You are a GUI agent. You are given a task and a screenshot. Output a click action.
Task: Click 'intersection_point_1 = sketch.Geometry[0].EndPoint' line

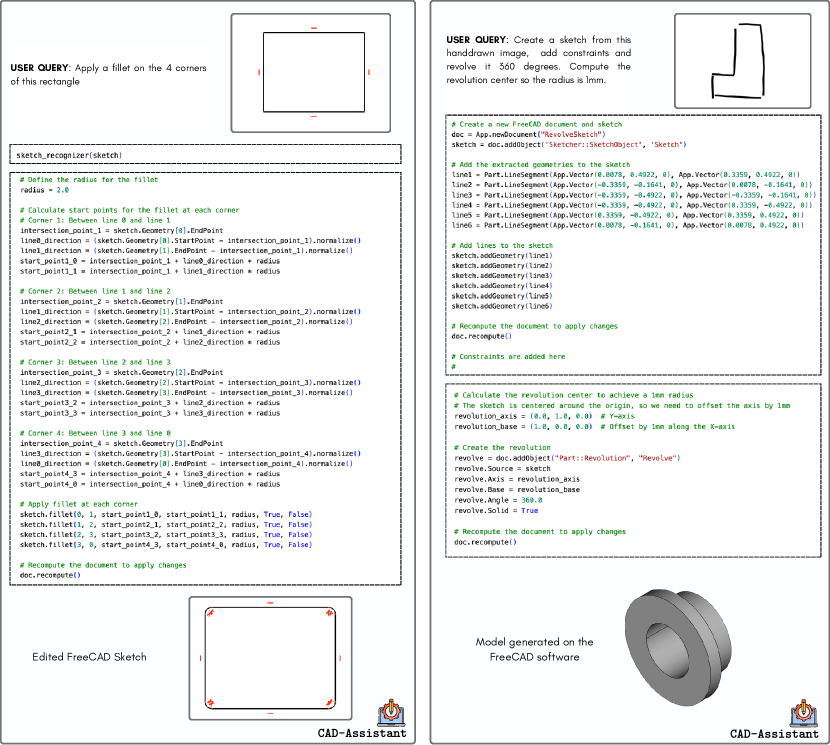pyautogui.click(x=122, y=231)
